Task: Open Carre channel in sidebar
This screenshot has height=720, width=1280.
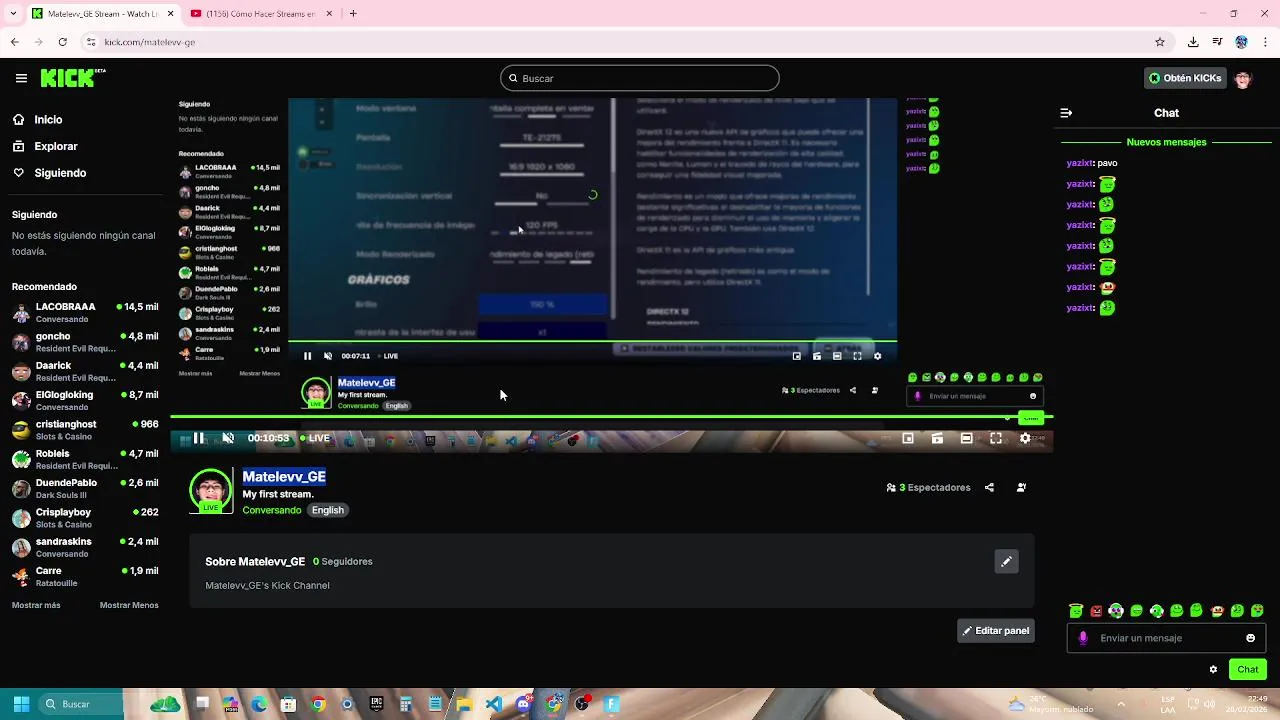Action: 85,576
